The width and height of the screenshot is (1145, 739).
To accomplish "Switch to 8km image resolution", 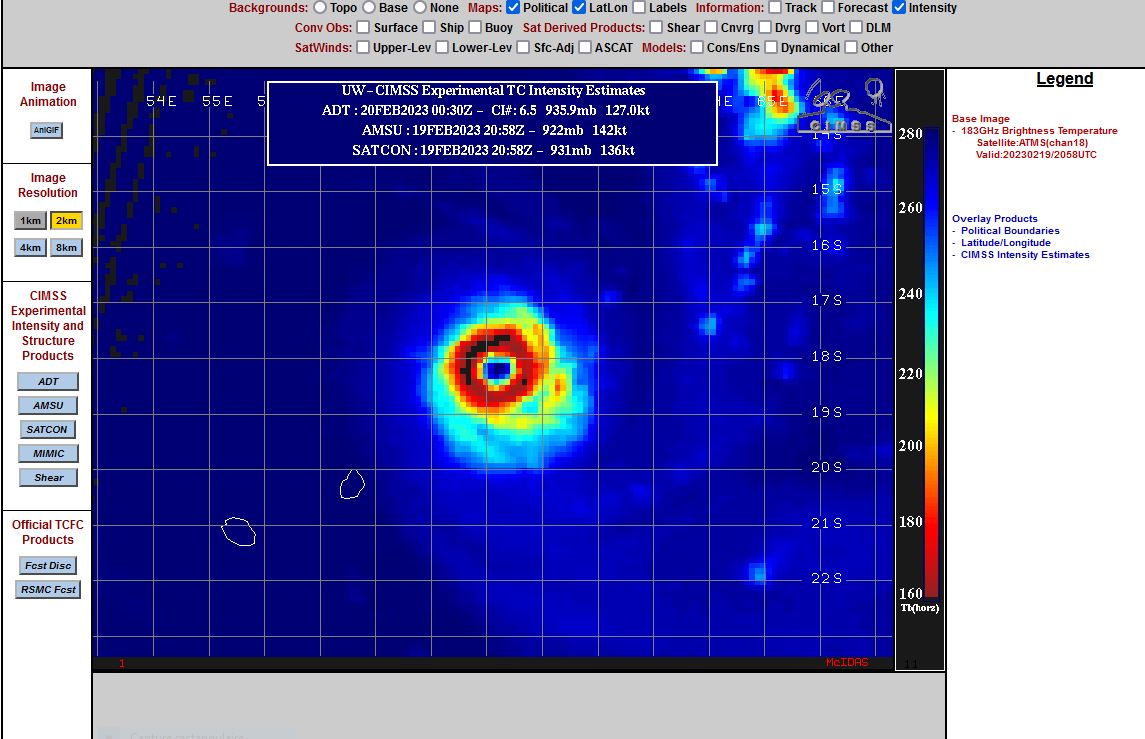I will pos(66,247).
